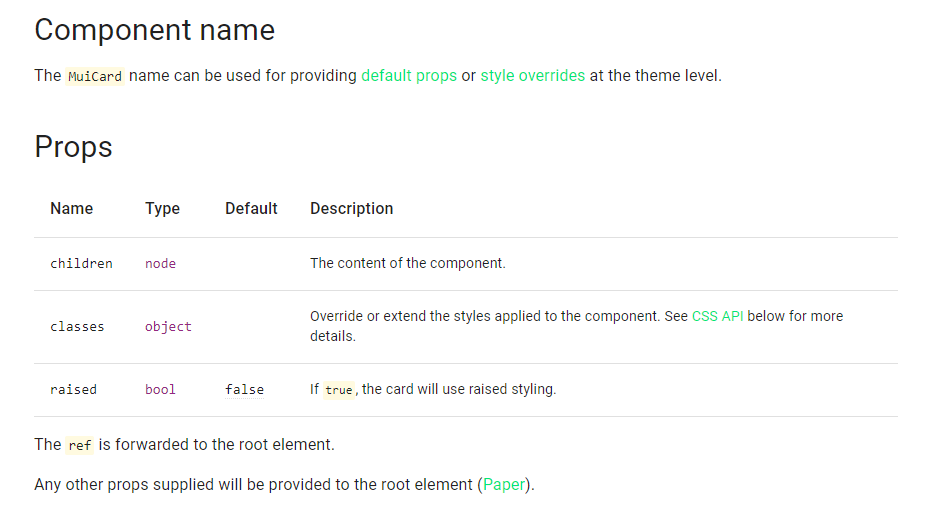The height and width of the screenshot is (520, 942).
Task: Click the ref code snippet
Action: (80, 445)
